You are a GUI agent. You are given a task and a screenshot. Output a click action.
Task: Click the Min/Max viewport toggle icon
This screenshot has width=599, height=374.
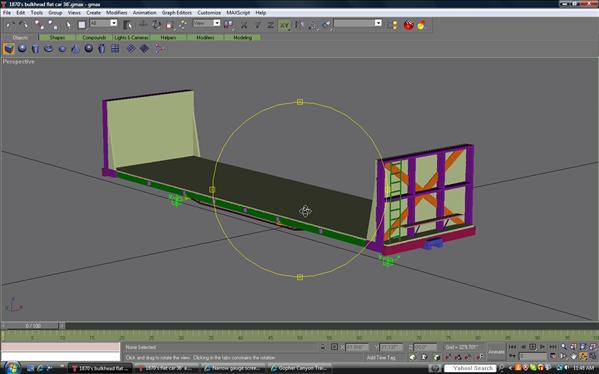click(x=593, y=356)
